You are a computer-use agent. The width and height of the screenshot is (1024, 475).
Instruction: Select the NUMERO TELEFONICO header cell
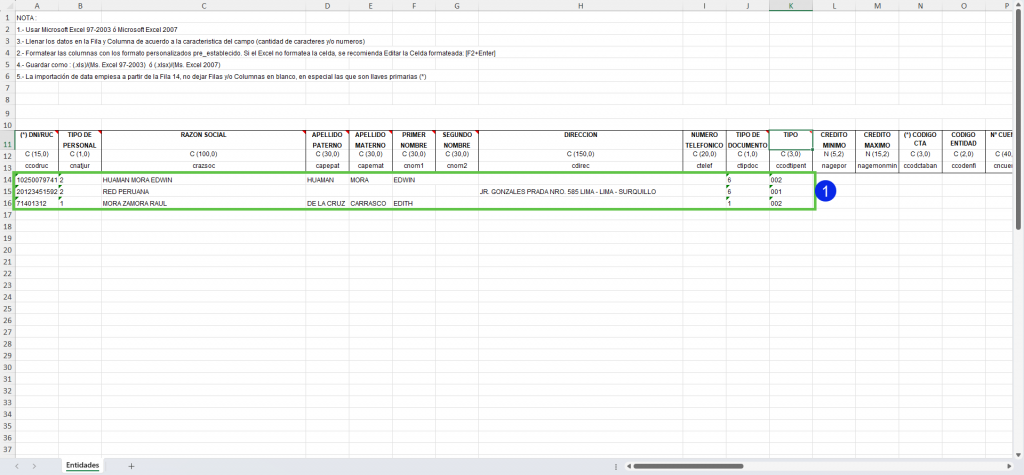(705, 140)
